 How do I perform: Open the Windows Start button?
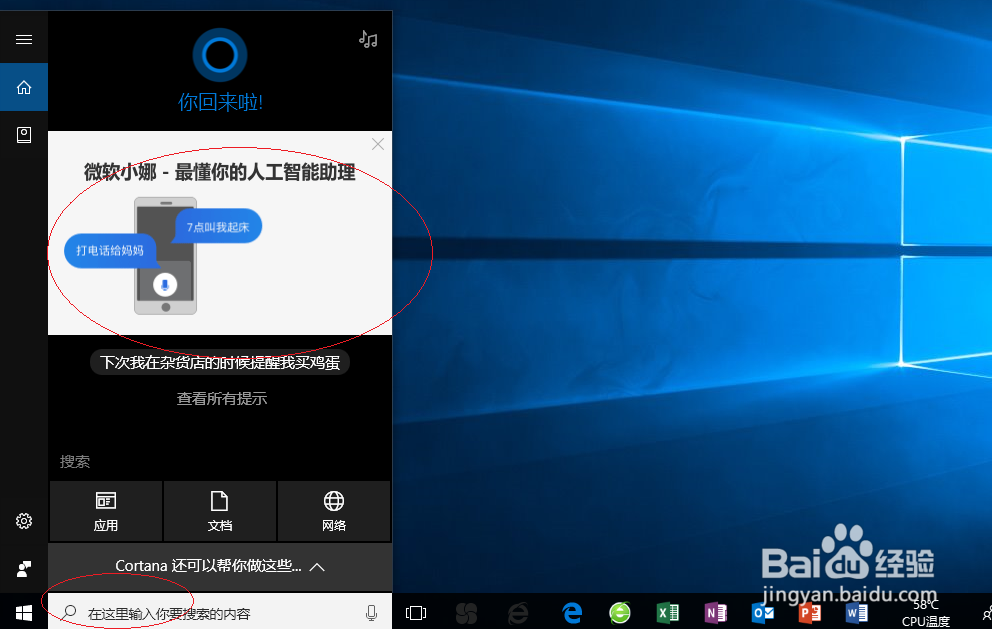click(x=24, y=613)
